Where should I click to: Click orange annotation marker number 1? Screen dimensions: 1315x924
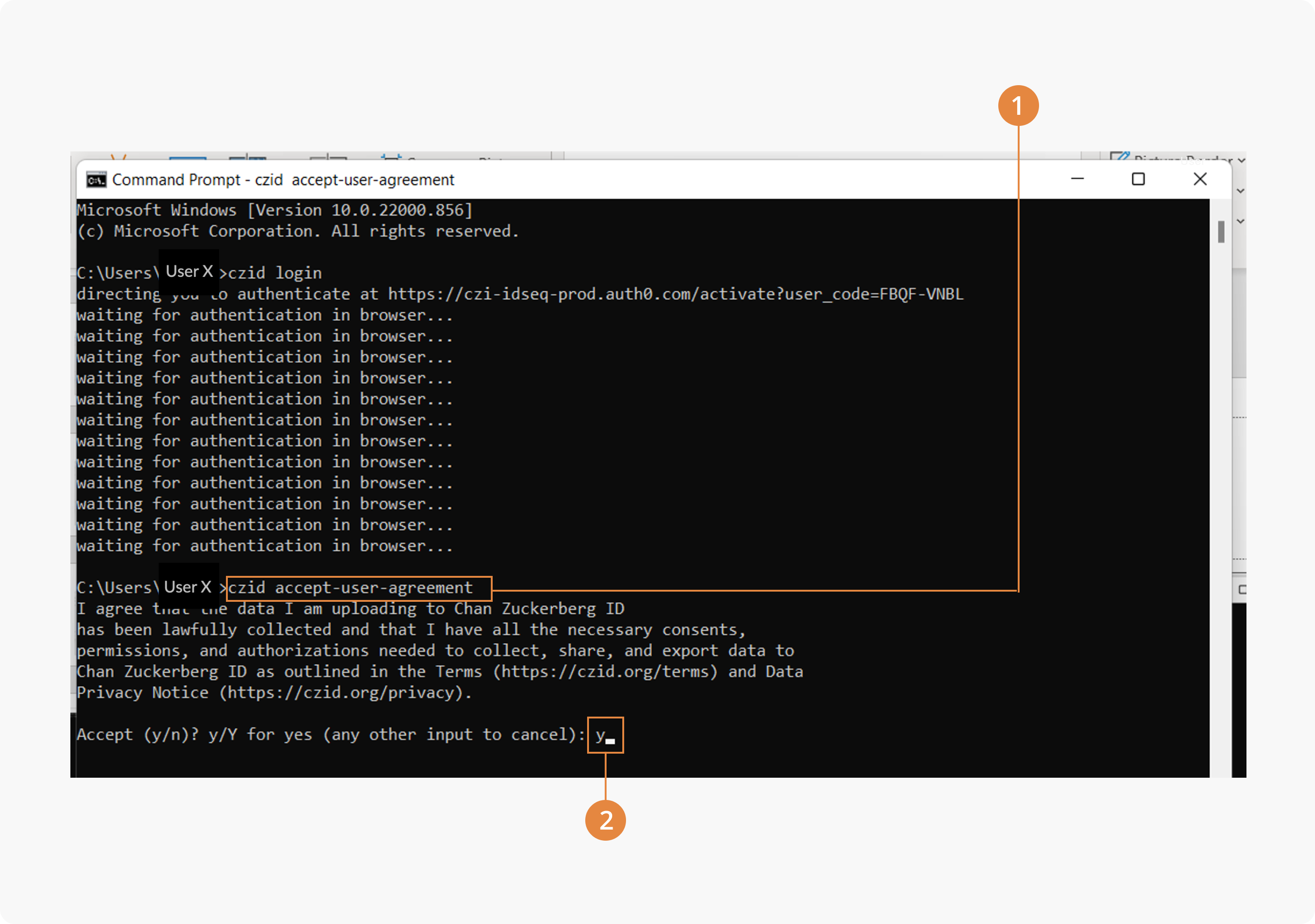(x=1018, y=106)
